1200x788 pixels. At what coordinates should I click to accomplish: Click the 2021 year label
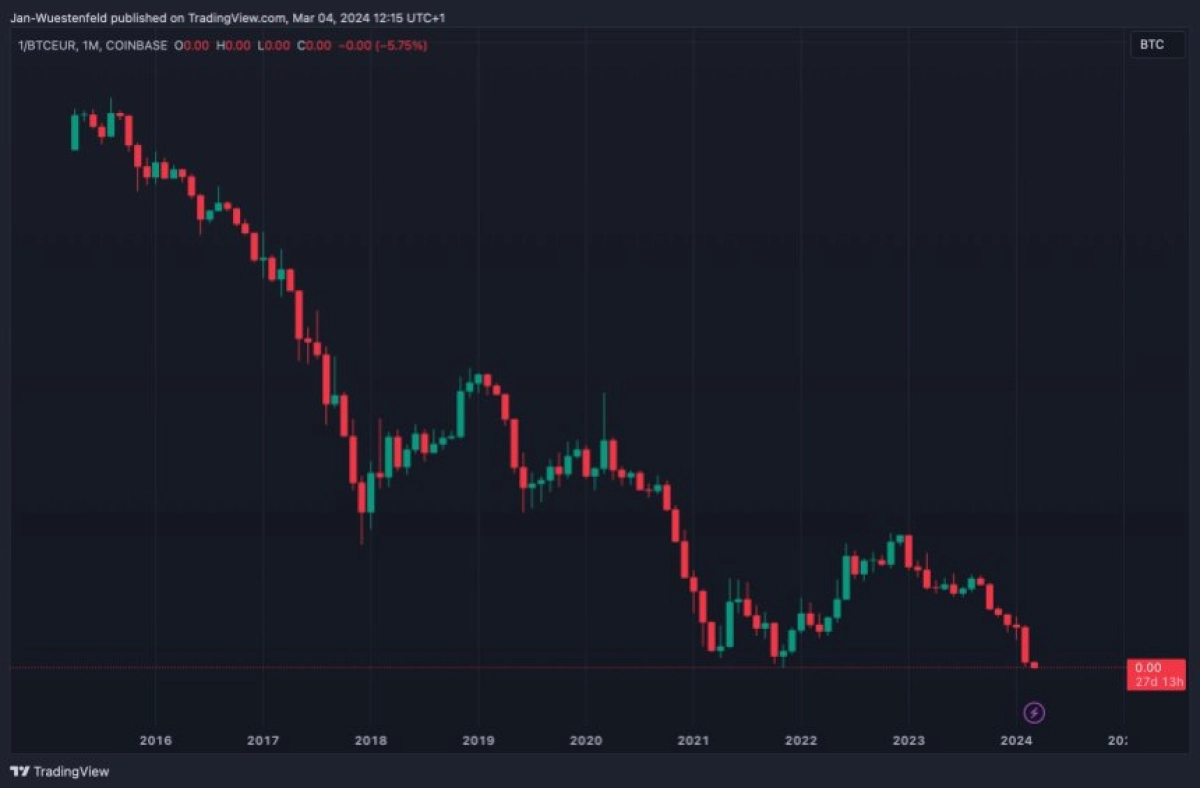pyautogui.click(x=693, y=741)
